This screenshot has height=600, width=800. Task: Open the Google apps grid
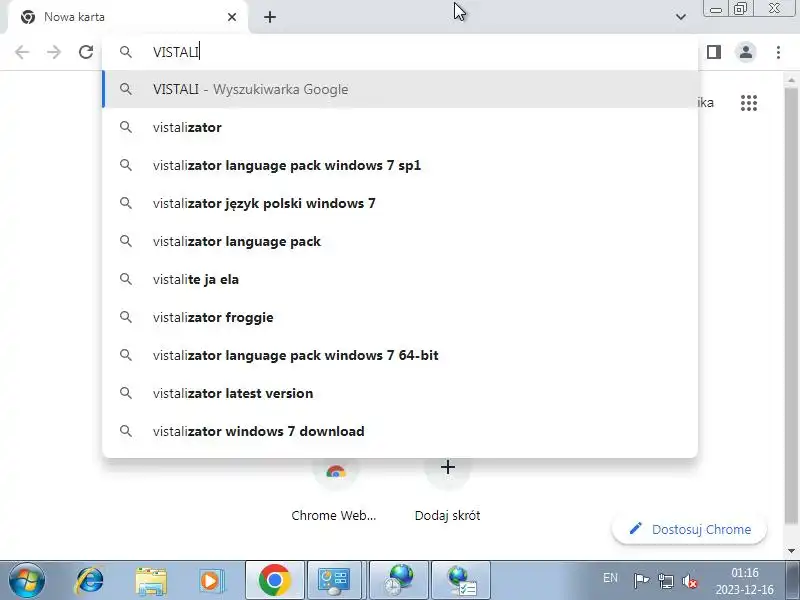click(748, 103)
